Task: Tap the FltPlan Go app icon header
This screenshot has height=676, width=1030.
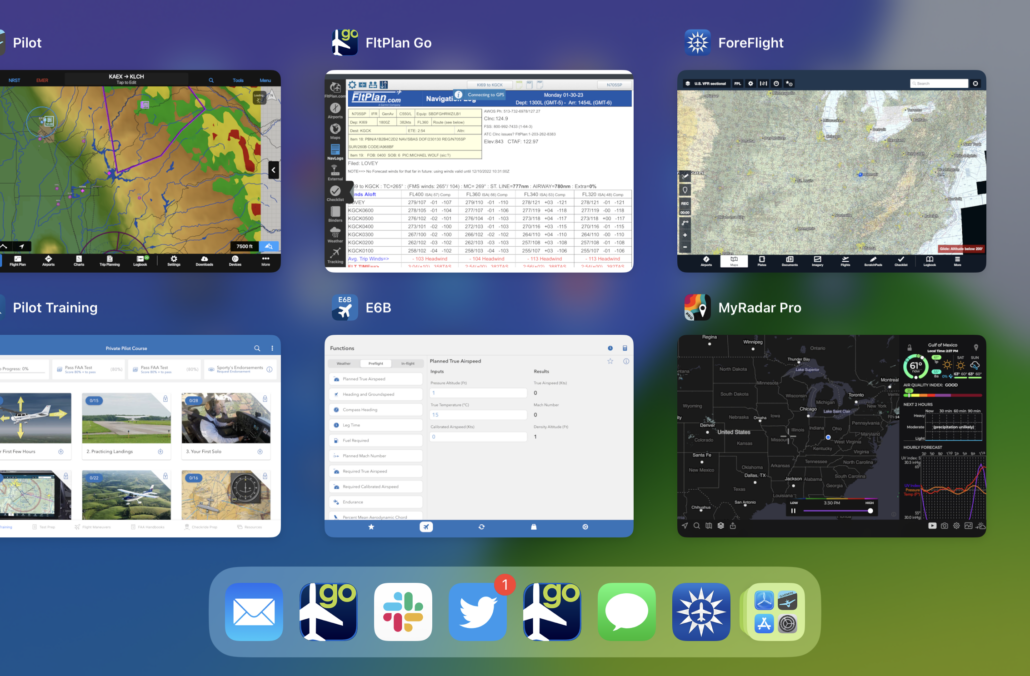Action: (x=344, y=43)
